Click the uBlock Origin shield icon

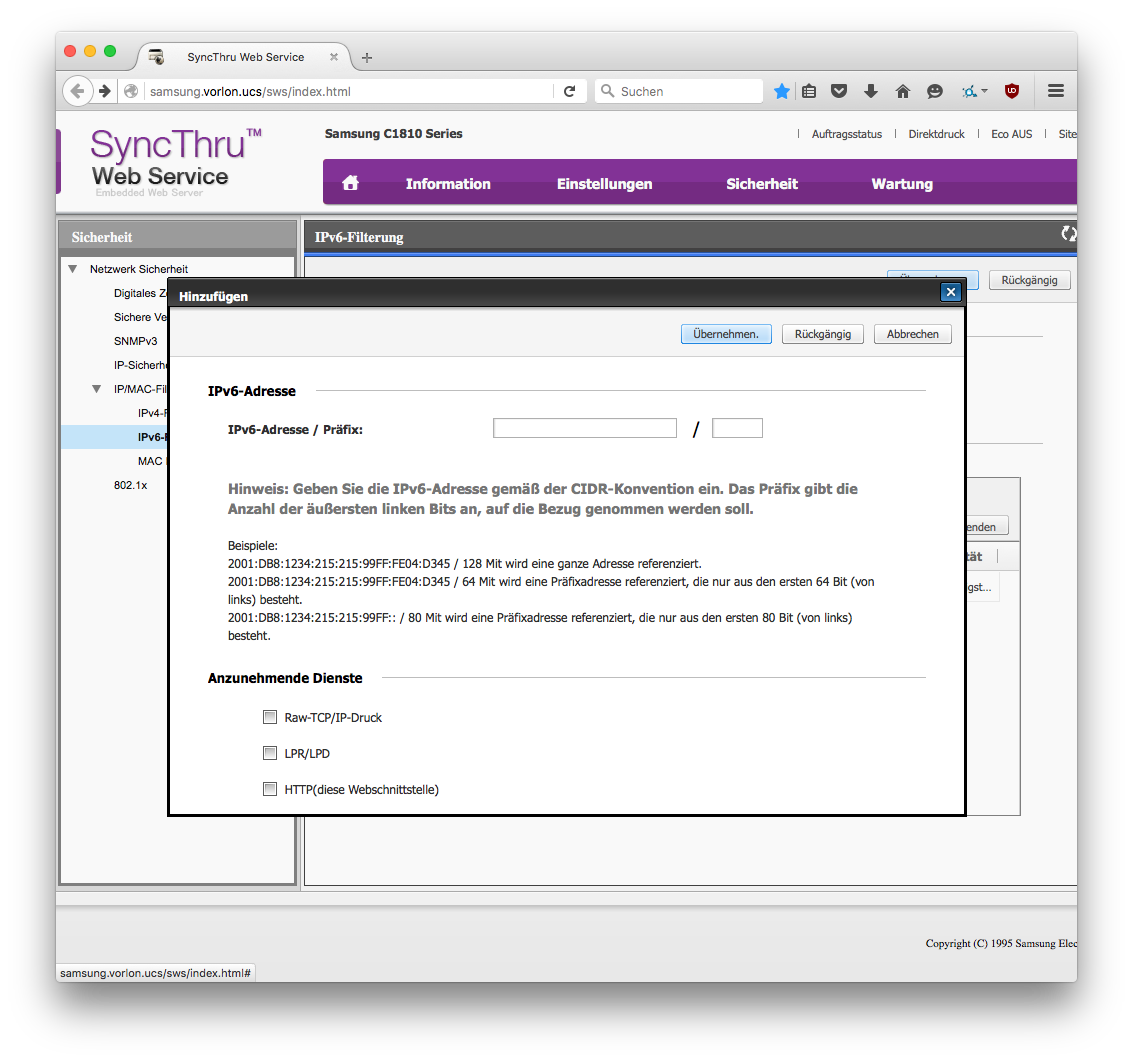[1012, 91]
